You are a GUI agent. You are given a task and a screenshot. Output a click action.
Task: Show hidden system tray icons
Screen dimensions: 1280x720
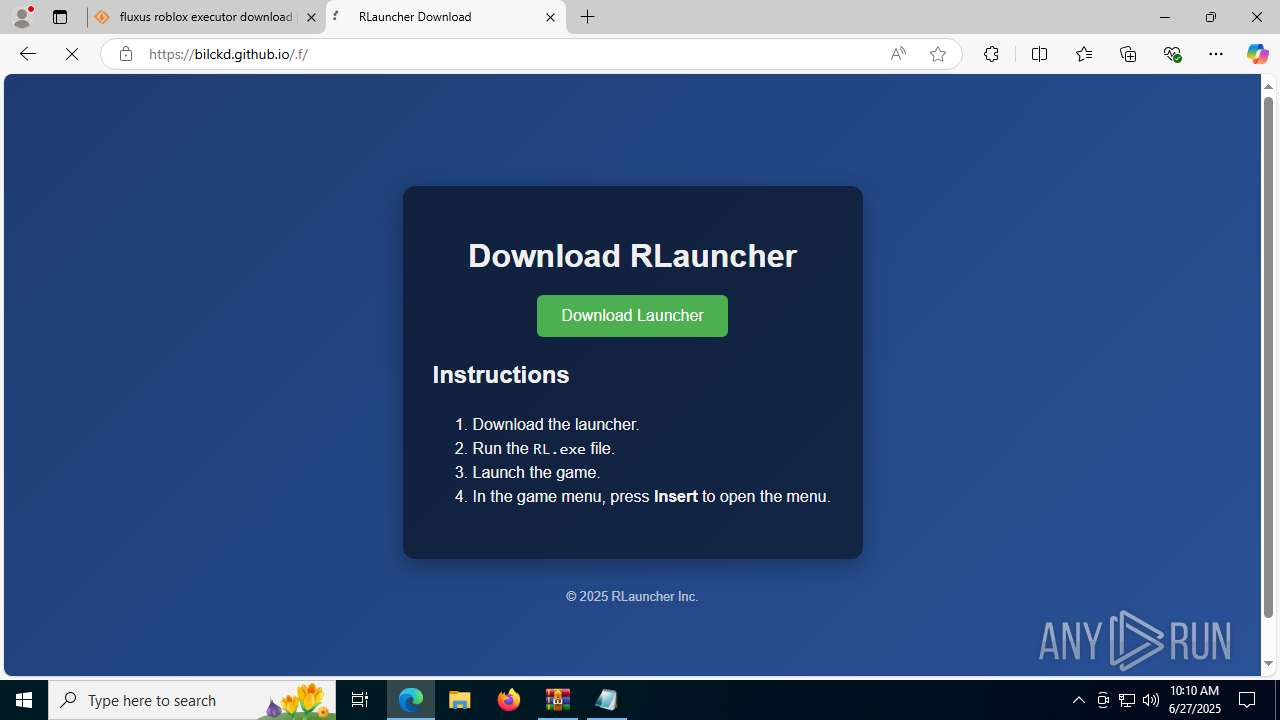[x=1079, y=700]
